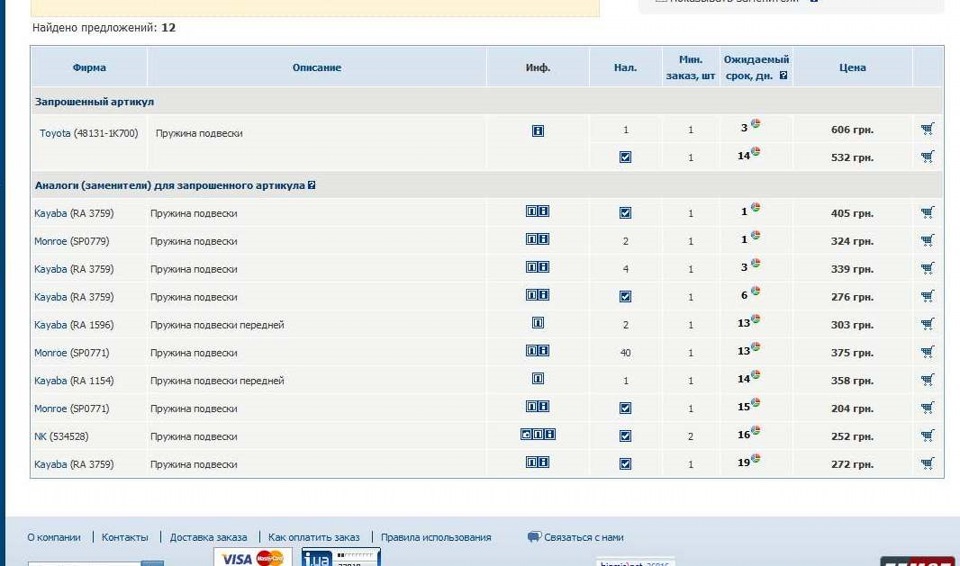This screenshot has width=960, height=566.
Task: Click the Связаться с нами link
Action: click(x=583, y=537)
